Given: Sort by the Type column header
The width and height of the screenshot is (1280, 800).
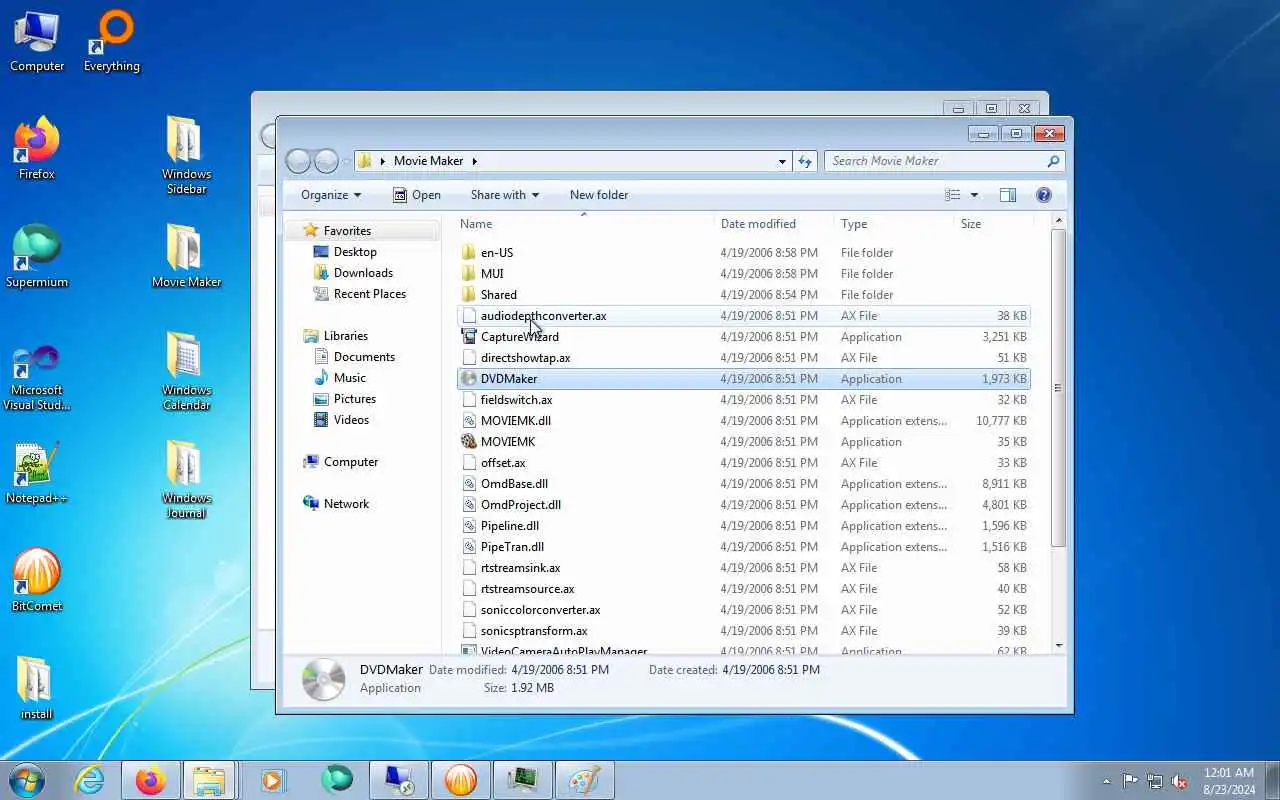Looking at the screenshot, I should 895,224.
